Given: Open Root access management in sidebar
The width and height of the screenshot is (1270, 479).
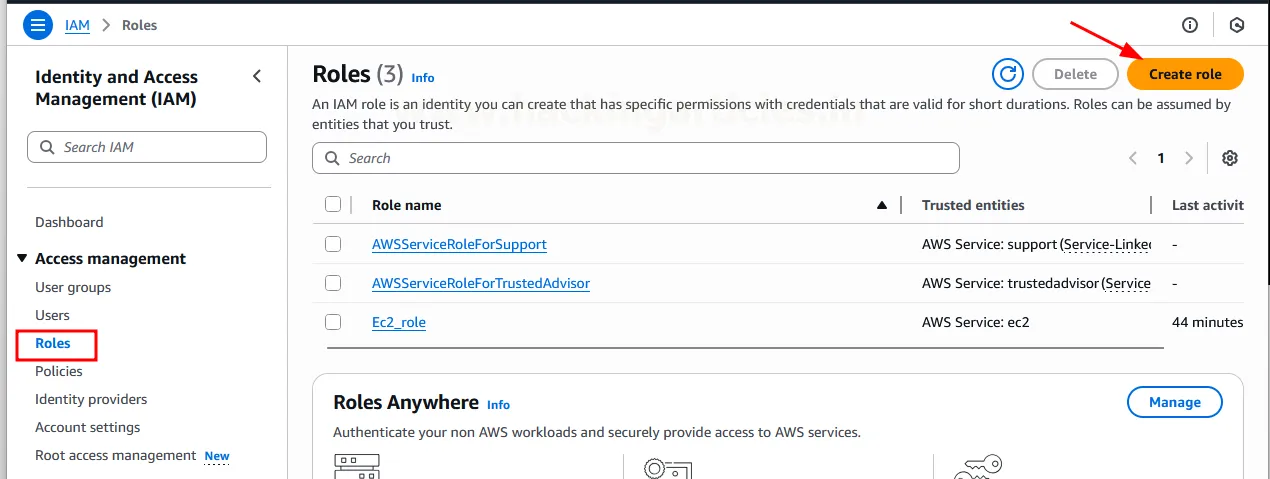Looking at the screenshot, I should pos(116,455).
